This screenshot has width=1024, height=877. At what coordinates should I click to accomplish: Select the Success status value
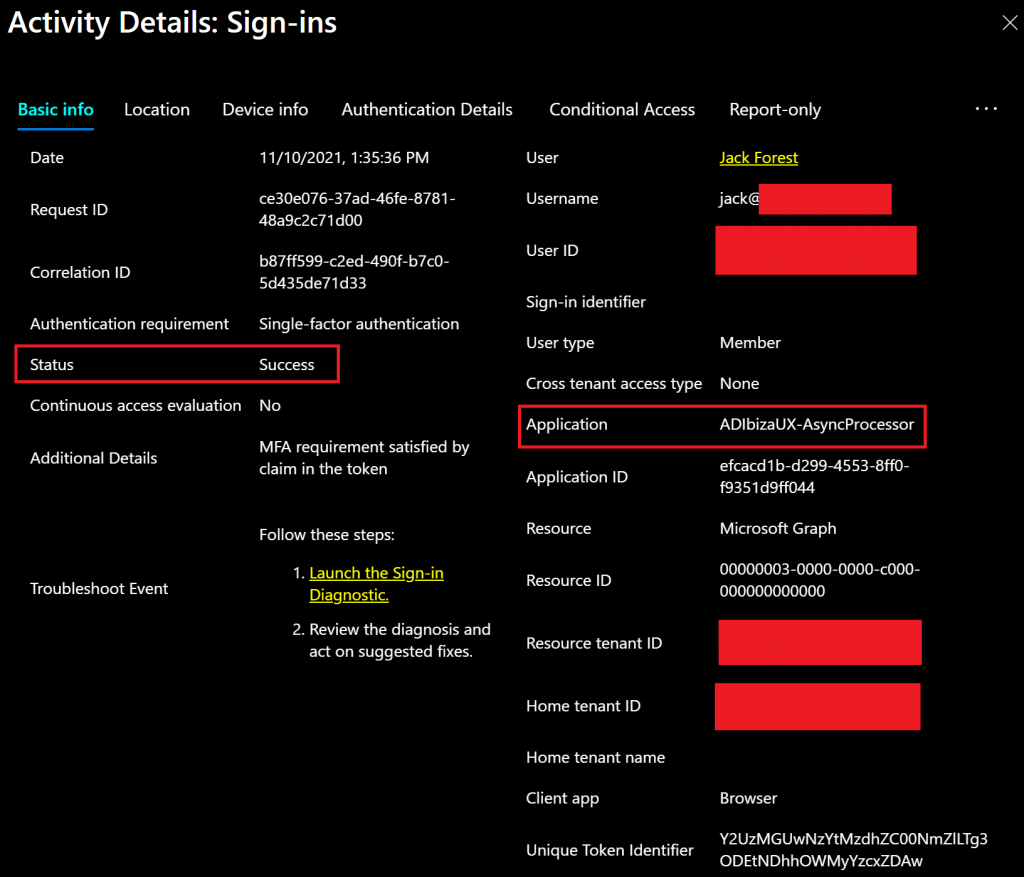tap(287, 364)
